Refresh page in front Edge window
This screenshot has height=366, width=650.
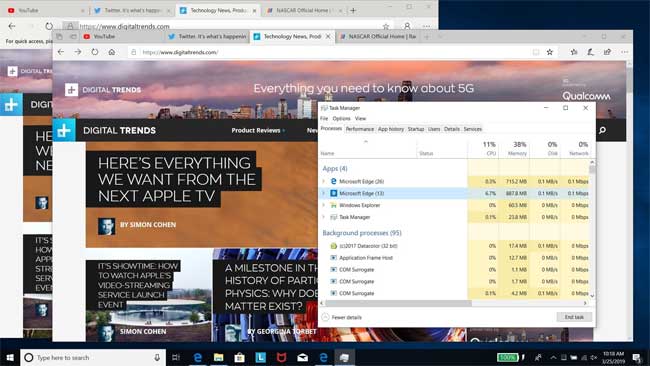click(95, 52)
